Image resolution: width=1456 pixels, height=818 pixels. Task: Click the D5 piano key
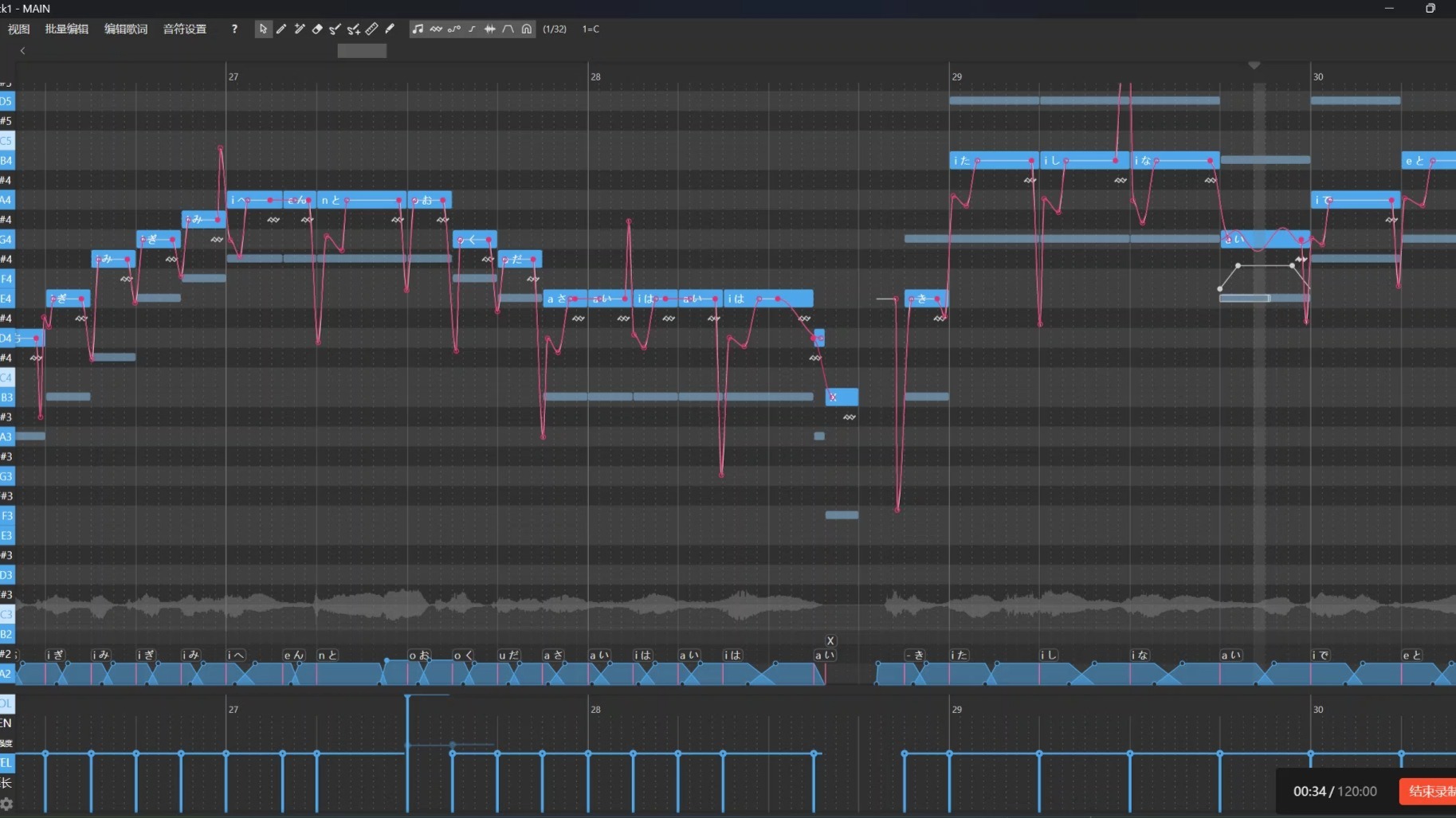7,101
